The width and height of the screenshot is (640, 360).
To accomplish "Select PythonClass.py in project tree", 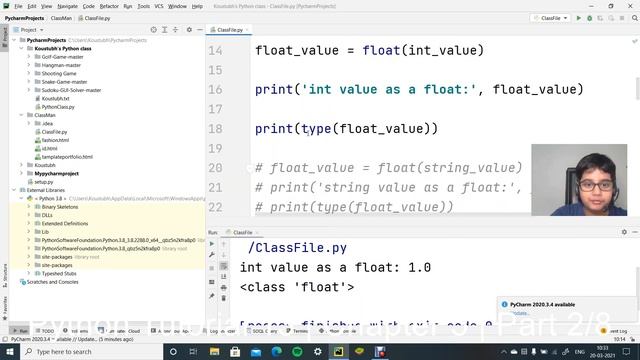I will [58, 107].
